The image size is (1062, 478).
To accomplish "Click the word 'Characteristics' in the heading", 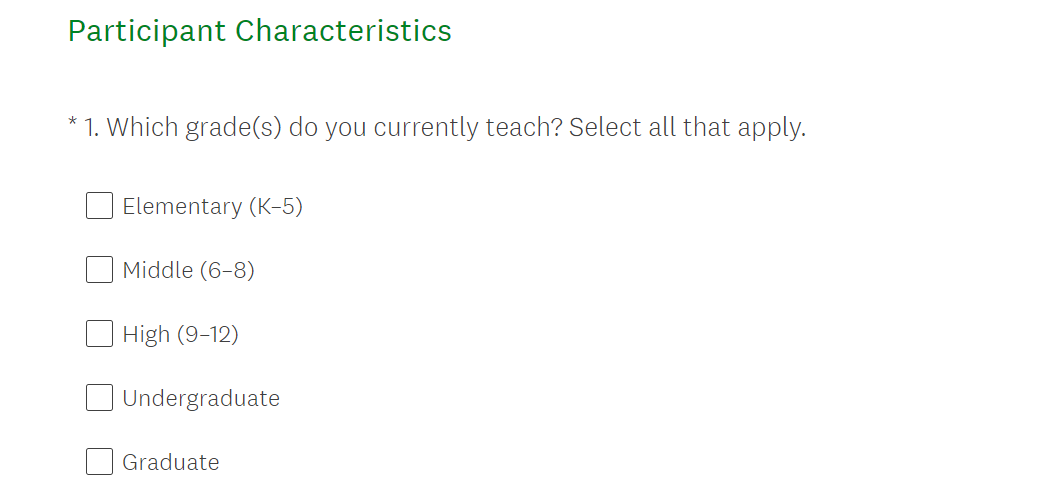I will (344, 31).
